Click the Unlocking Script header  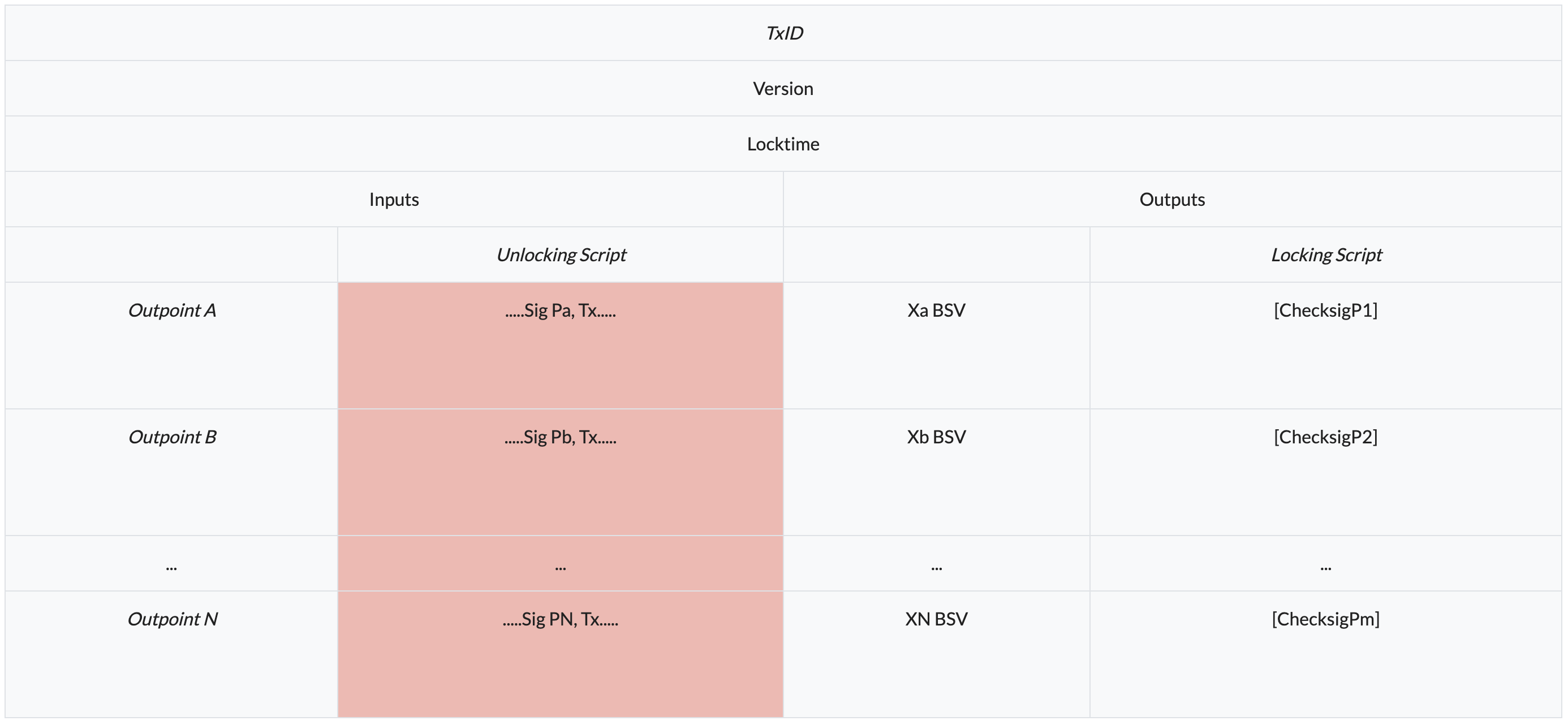561,255
